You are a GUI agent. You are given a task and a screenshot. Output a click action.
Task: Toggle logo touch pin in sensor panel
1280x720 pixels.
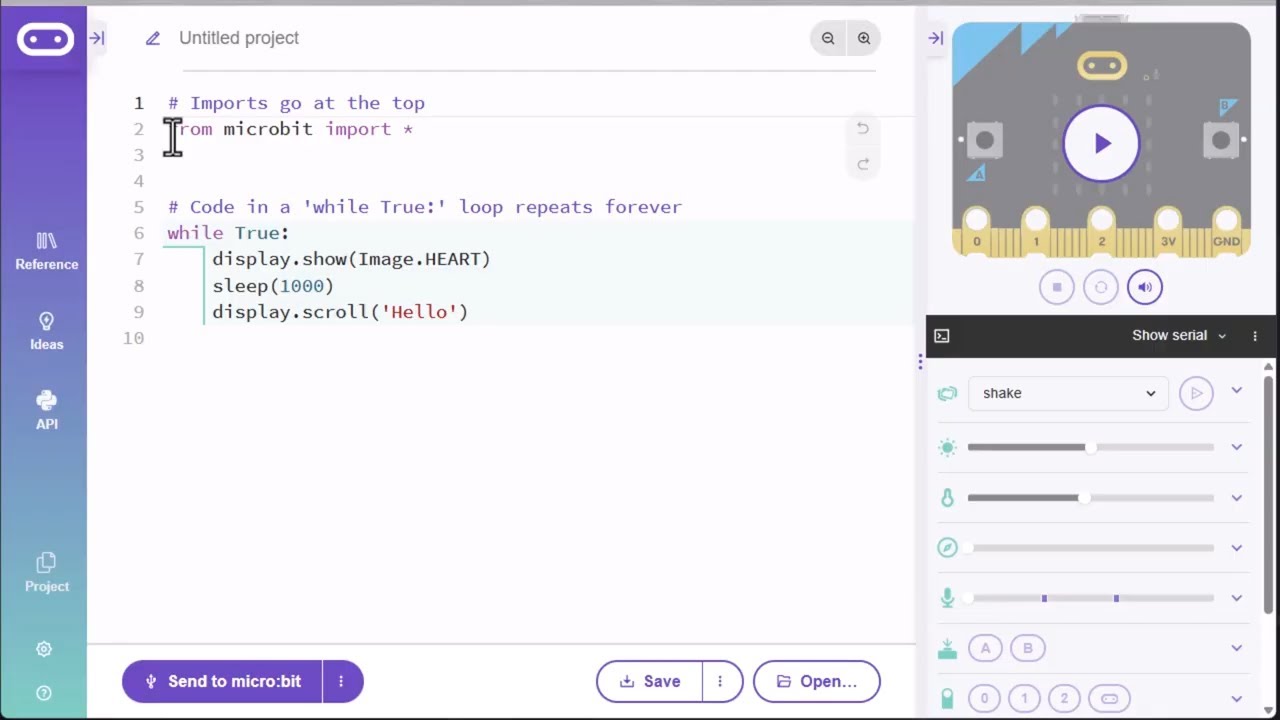[1109, 698]
